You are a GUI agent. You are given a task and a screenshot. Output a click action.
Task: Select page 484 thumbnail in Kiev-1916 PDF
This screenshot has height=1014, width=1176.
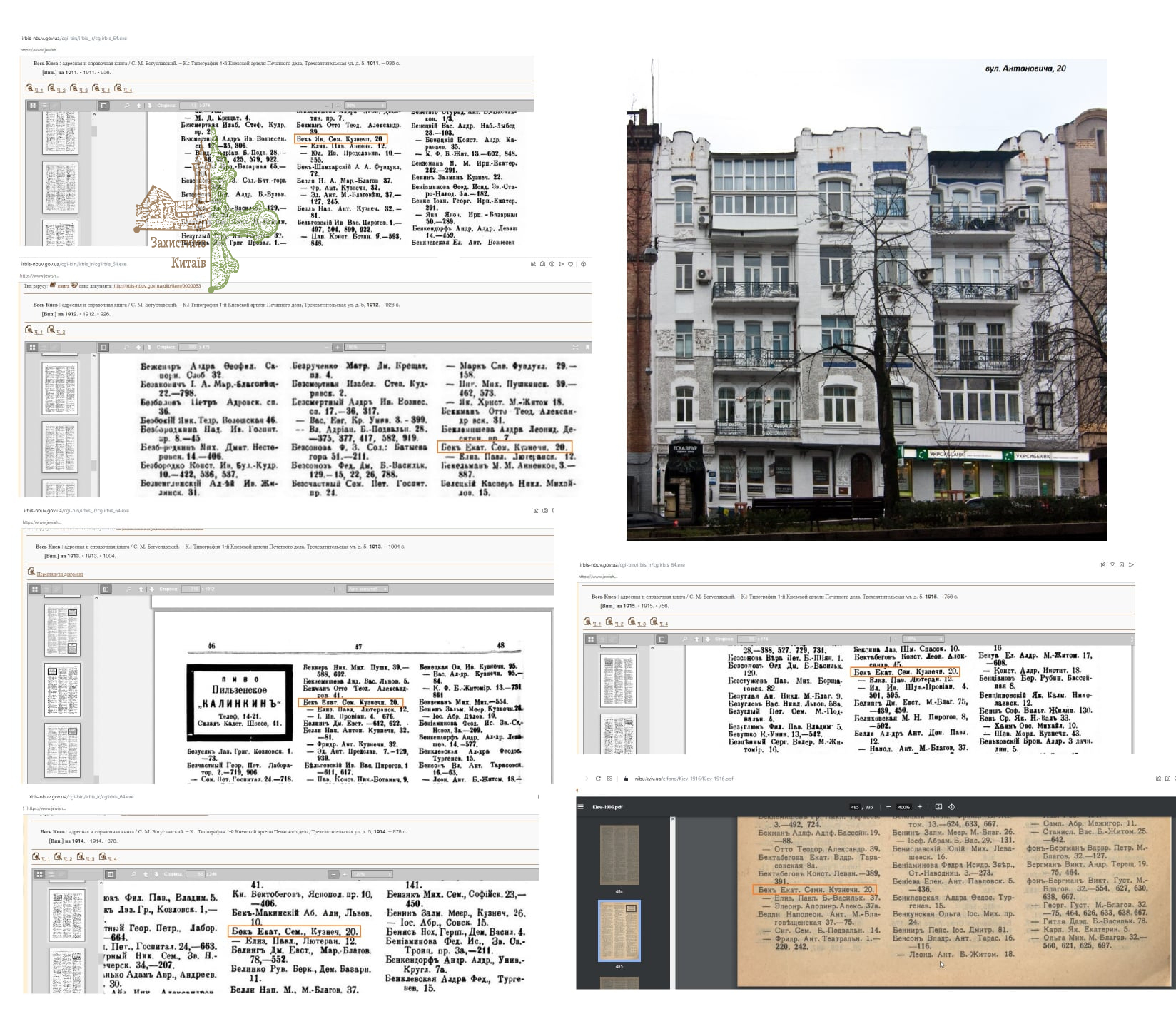pos(619,855)
